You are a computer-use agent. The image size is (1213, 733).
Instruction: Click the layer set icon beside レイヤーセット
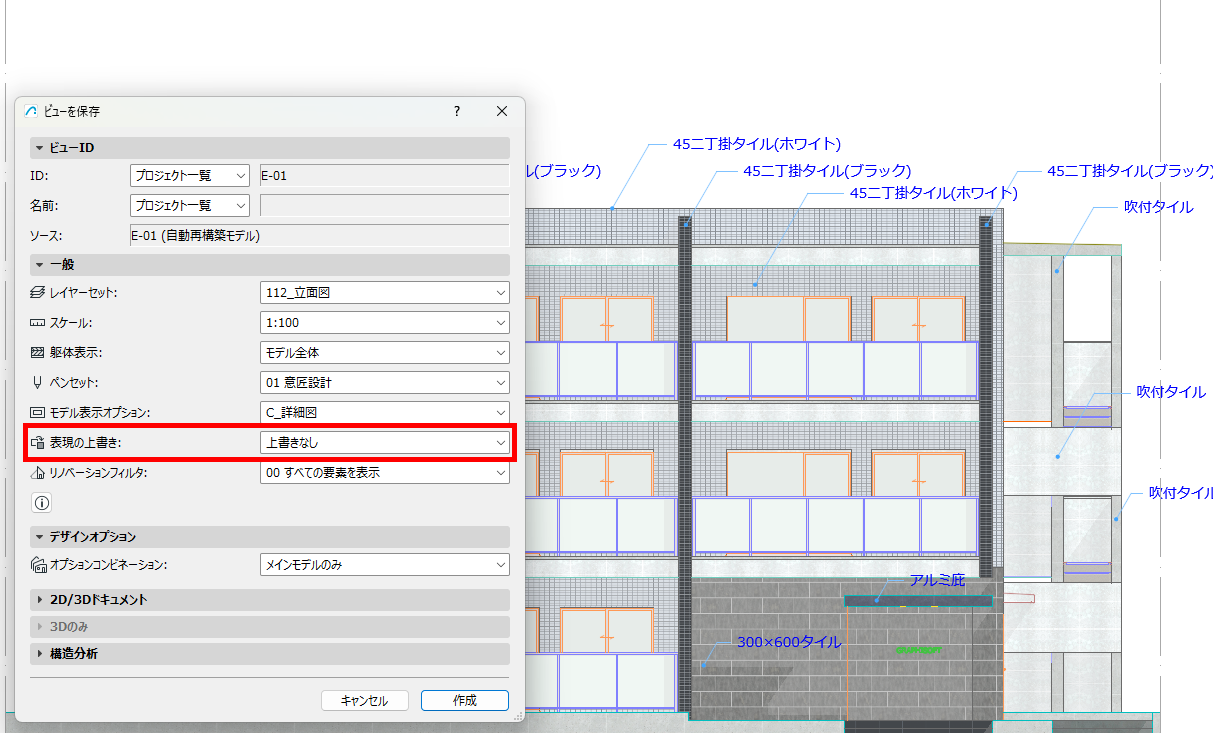click(38, 293)
